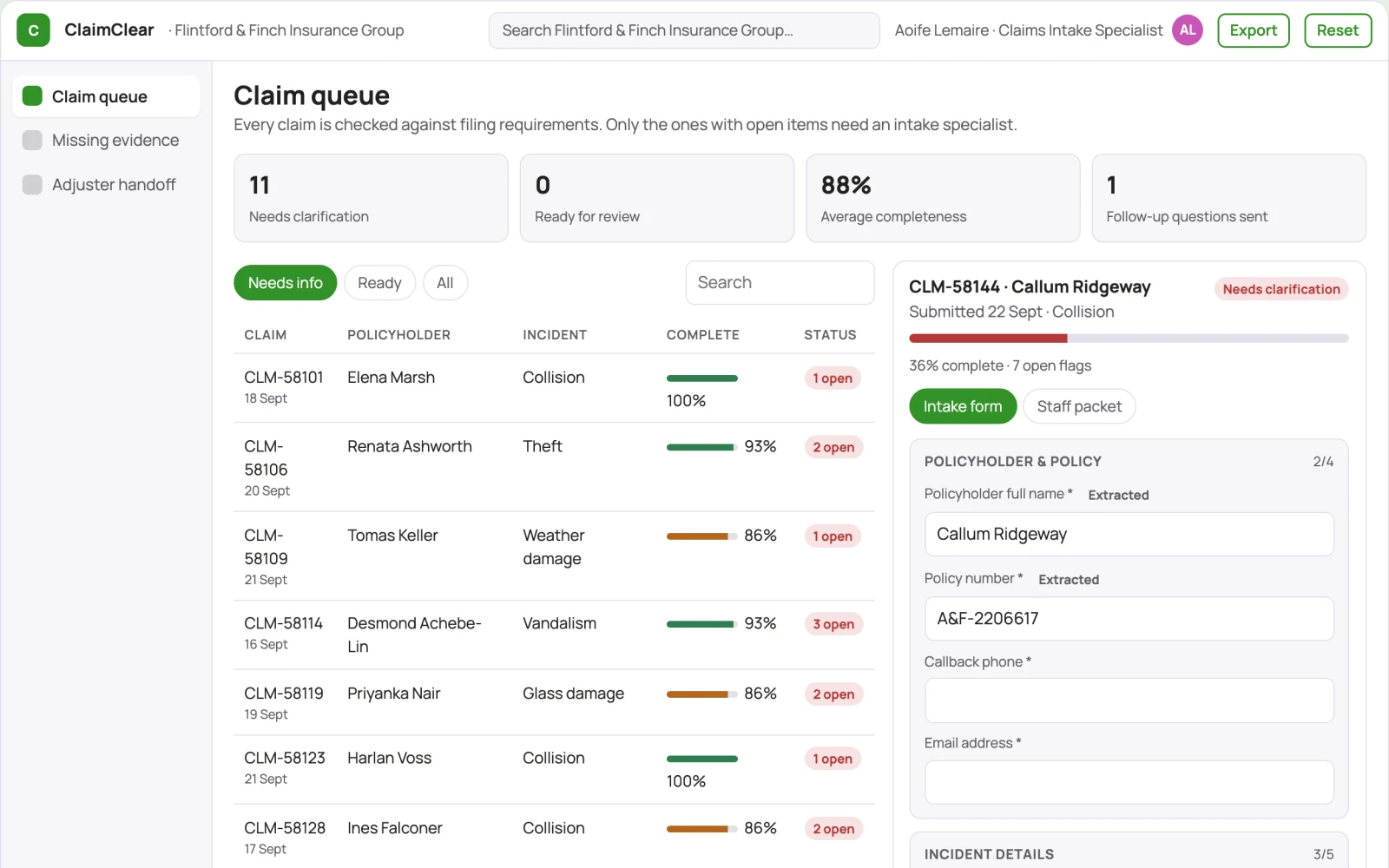This screenshot has height=868, width=1389.
Task: Click the INCIDENT DETAILS section header
Action: [989, 854]
